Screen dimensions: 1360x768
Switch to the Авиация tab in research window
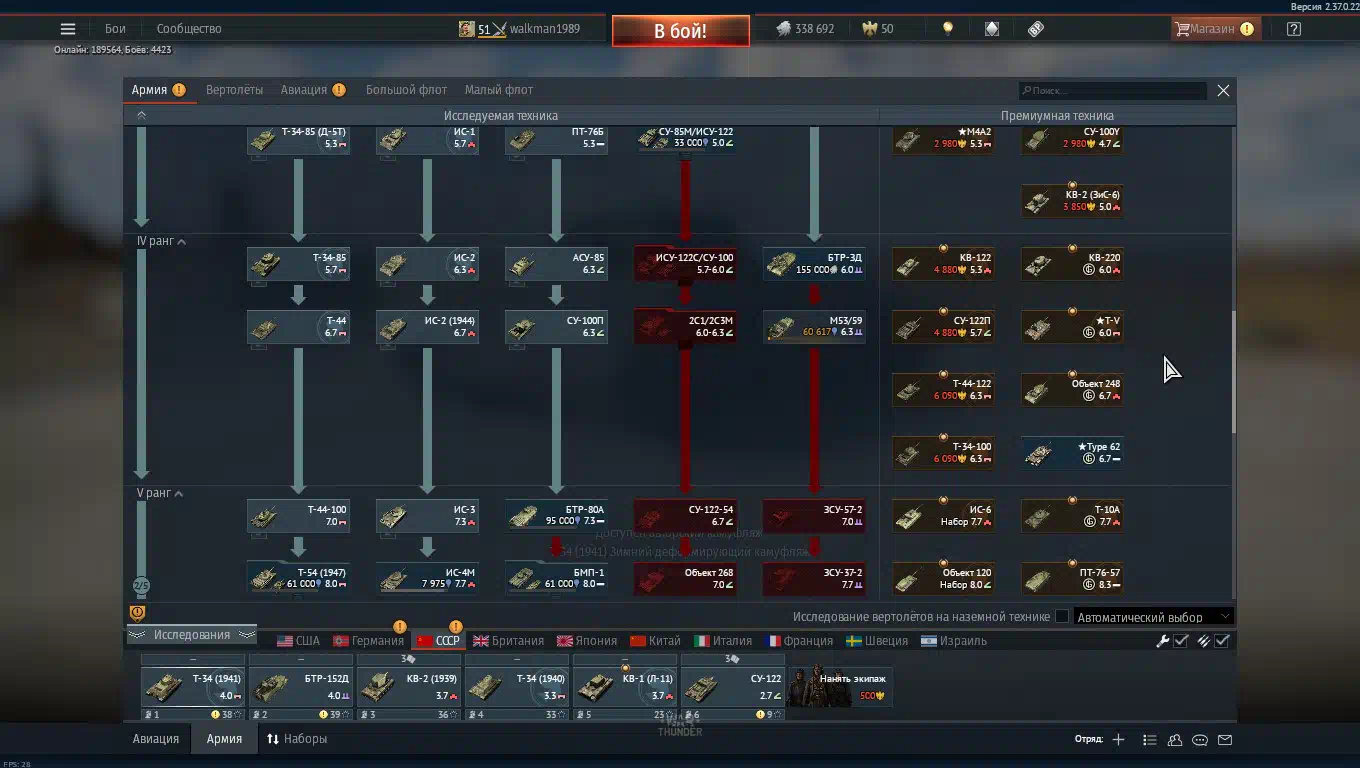click(313, 90)
